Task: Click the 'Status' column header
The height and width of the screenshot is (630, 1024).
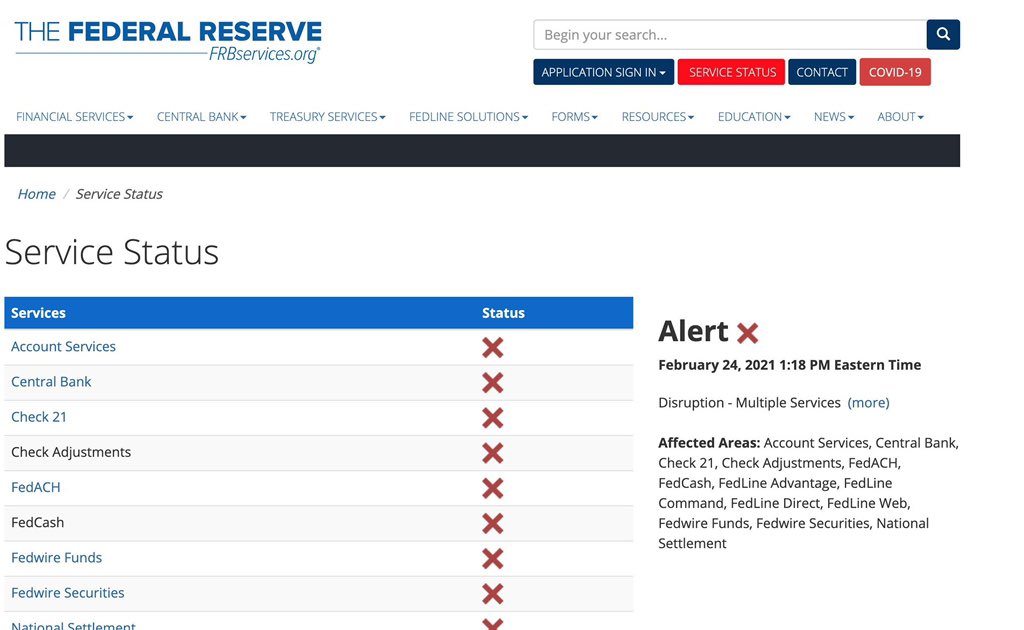Action: [x=503, y=313]
